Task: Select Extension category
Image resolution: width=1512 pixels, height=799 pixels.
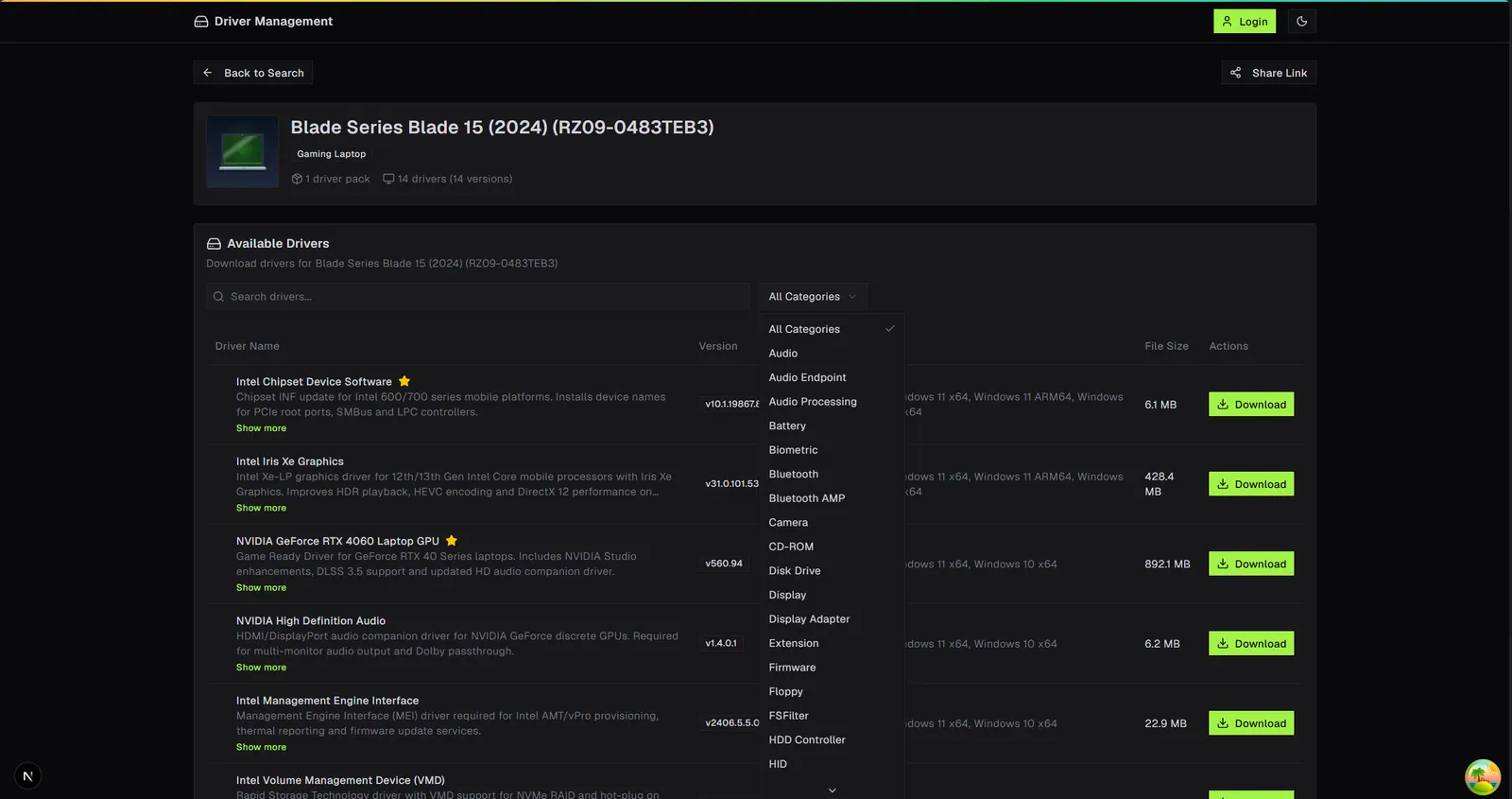Action: coord(832,643)
